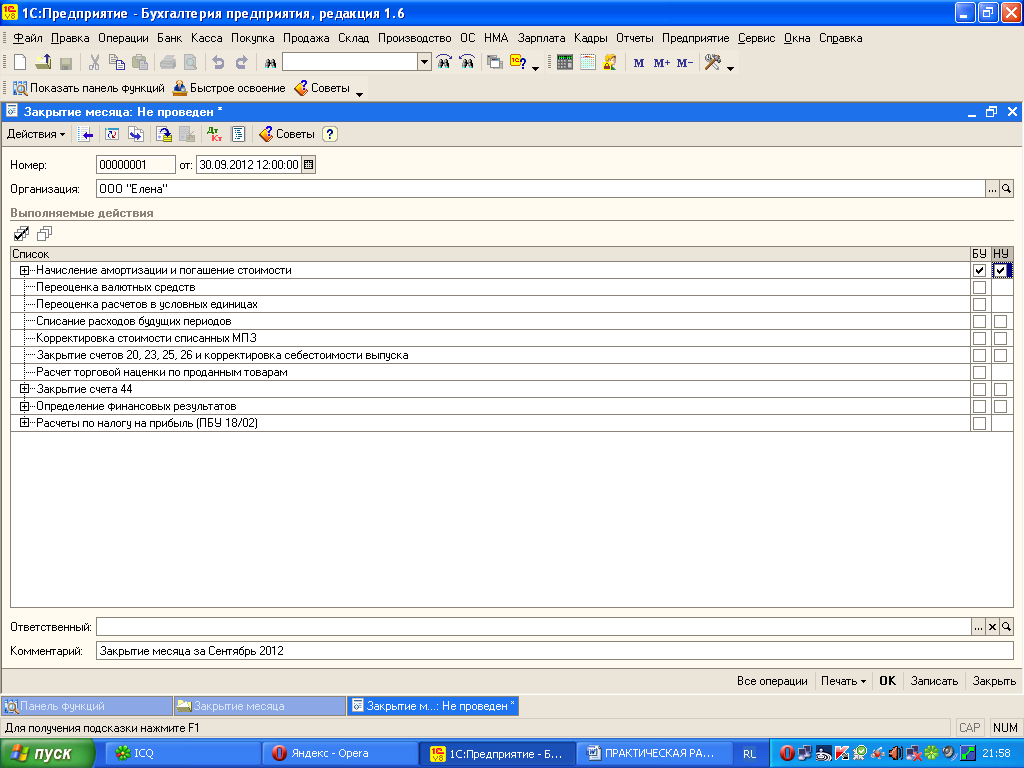
Task: Click Советы button in document toolbar
Action: tap(287, 134)
